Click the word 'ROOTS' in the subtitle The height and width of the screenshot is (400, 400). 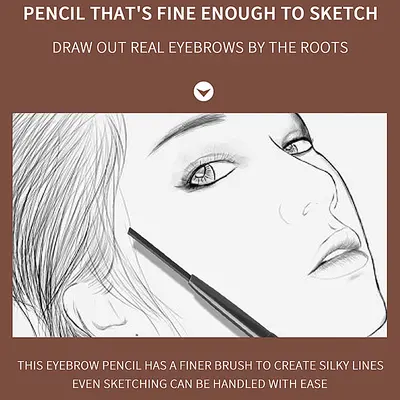[x=324, y=48]
